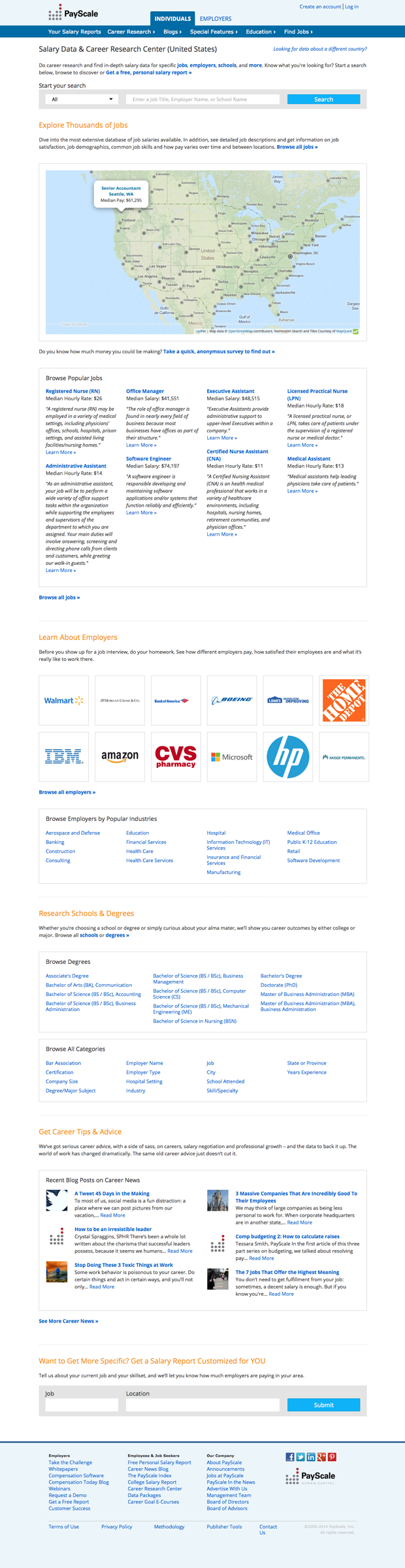
Task: Open the 'Comp budgeting 2' blog post
Action: (x=287, y=1236)
